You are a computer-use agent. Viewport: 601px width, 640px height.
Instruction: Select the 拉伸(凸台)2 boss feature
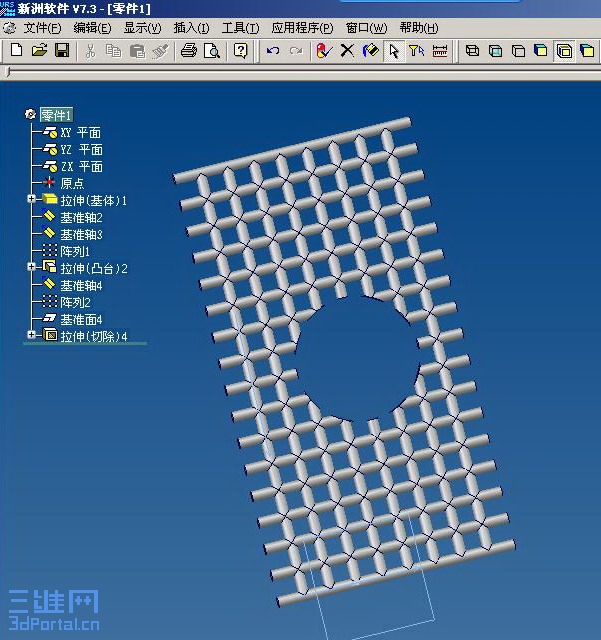94,269
